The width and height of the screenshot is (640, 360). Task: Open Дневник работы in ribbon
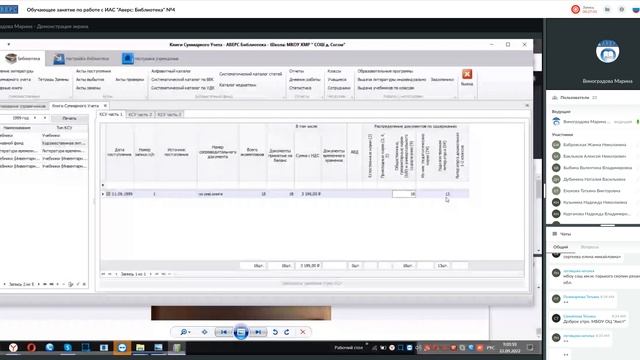pos(304,80)
